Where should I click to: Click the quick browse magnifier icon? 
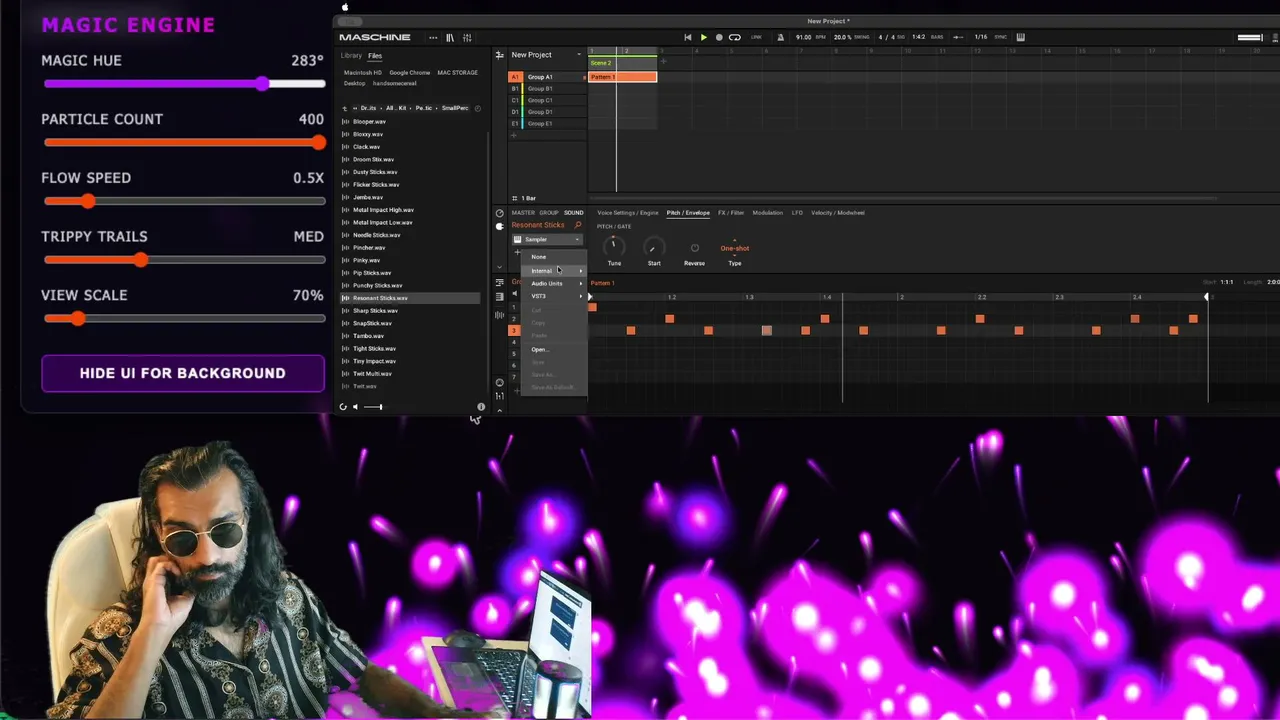578,226
